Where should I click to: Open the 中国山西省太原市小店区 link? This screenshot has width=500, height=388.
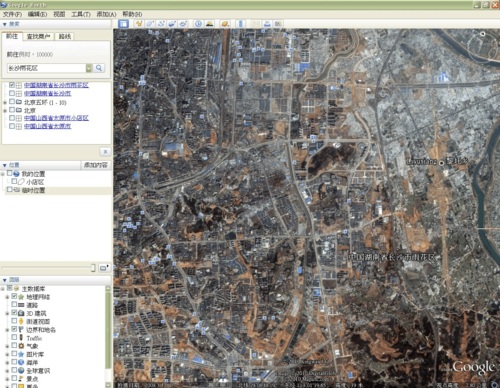[56, 118]
